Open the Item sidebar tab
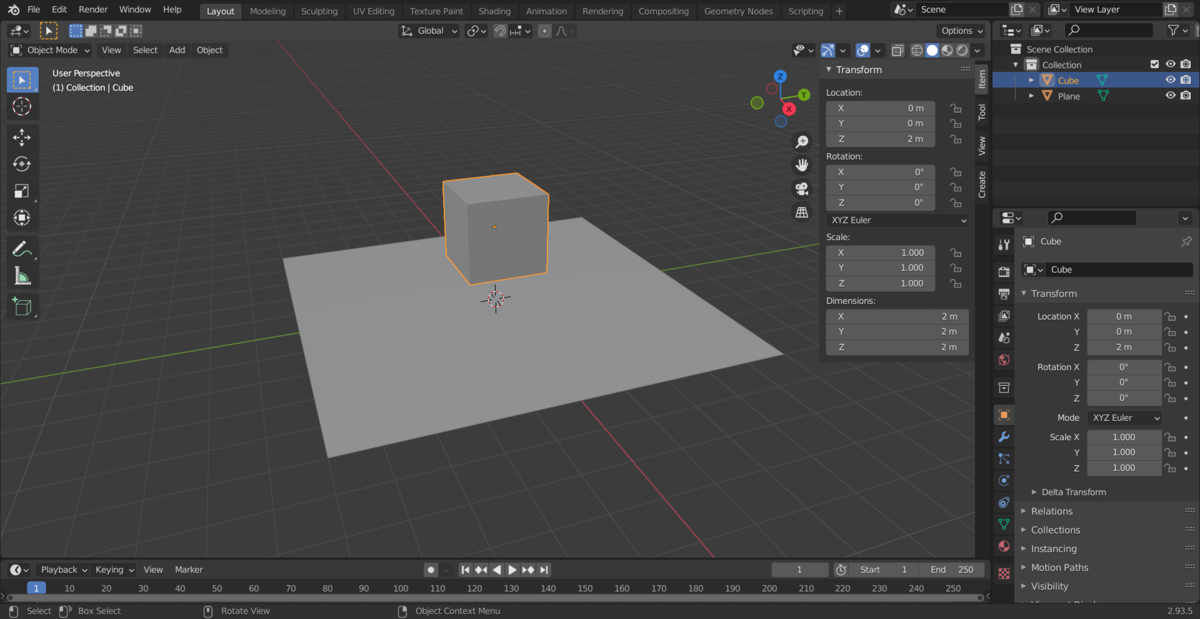 pyautogui.click(x=982, y=79)
